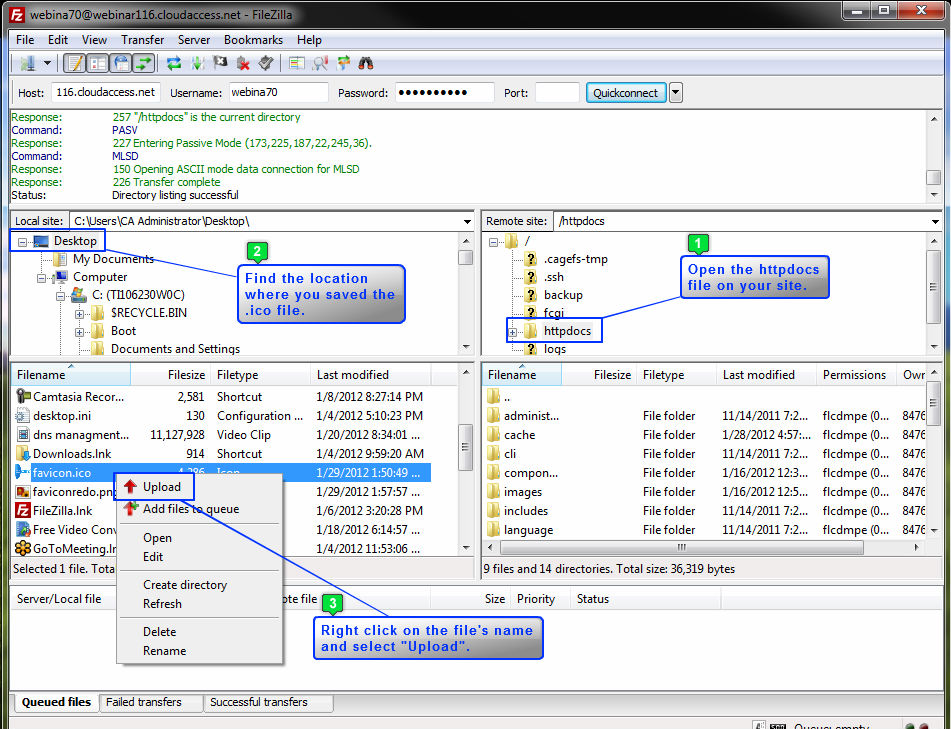Switch to the Successful transfers tab
Image resolution: width=951 pixels, height=729 pixels.
(267, 702)
